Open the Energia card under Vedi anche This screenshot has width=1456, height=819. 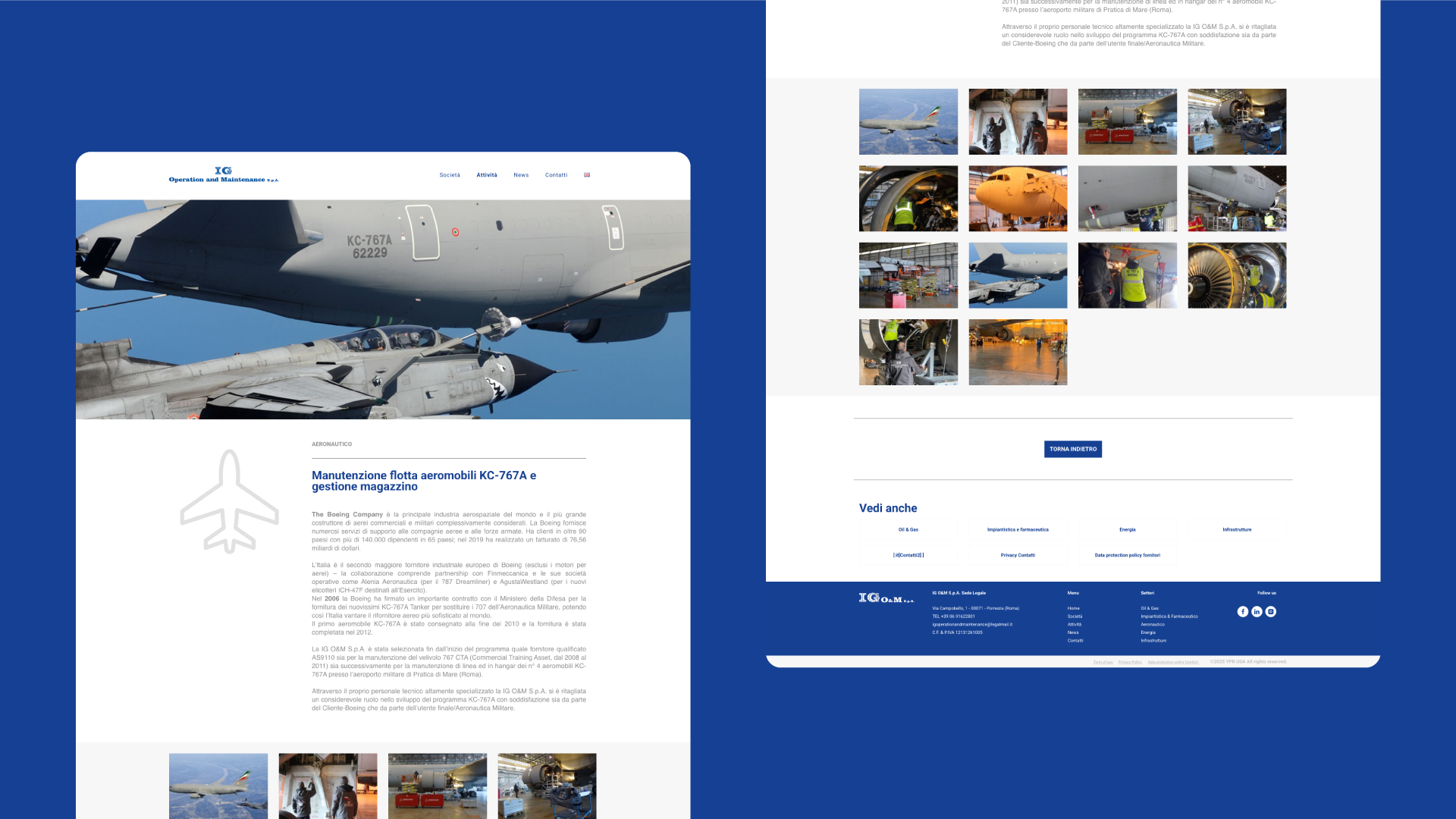[x=1128, y=530]
